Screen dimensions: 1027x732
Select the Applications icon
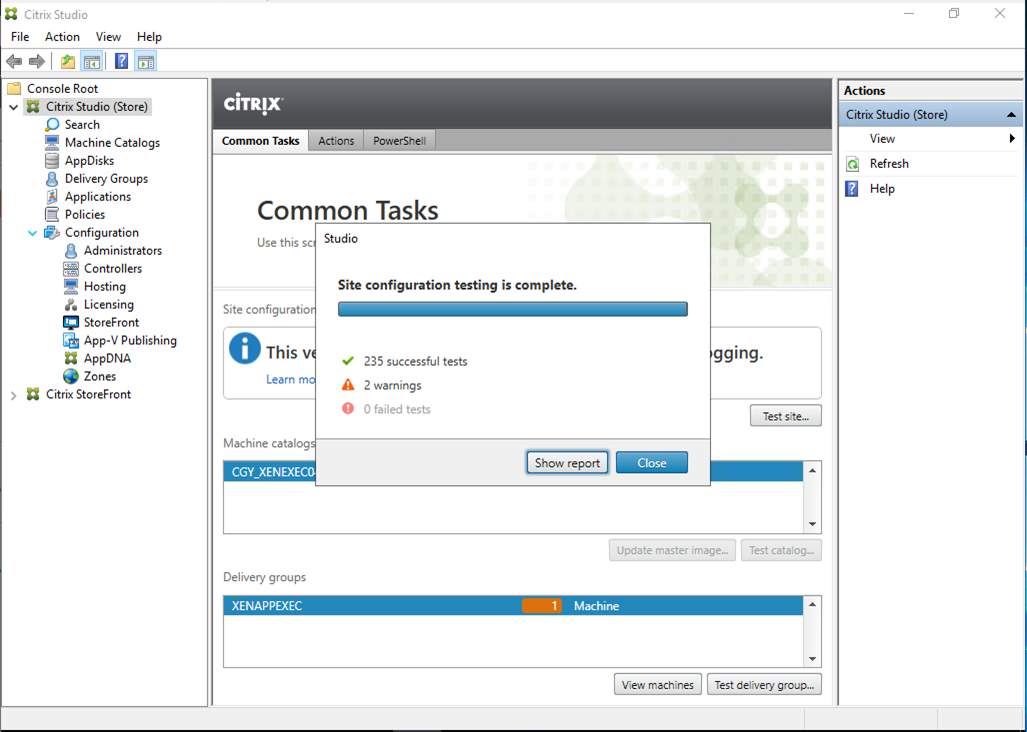pos(52,196)
